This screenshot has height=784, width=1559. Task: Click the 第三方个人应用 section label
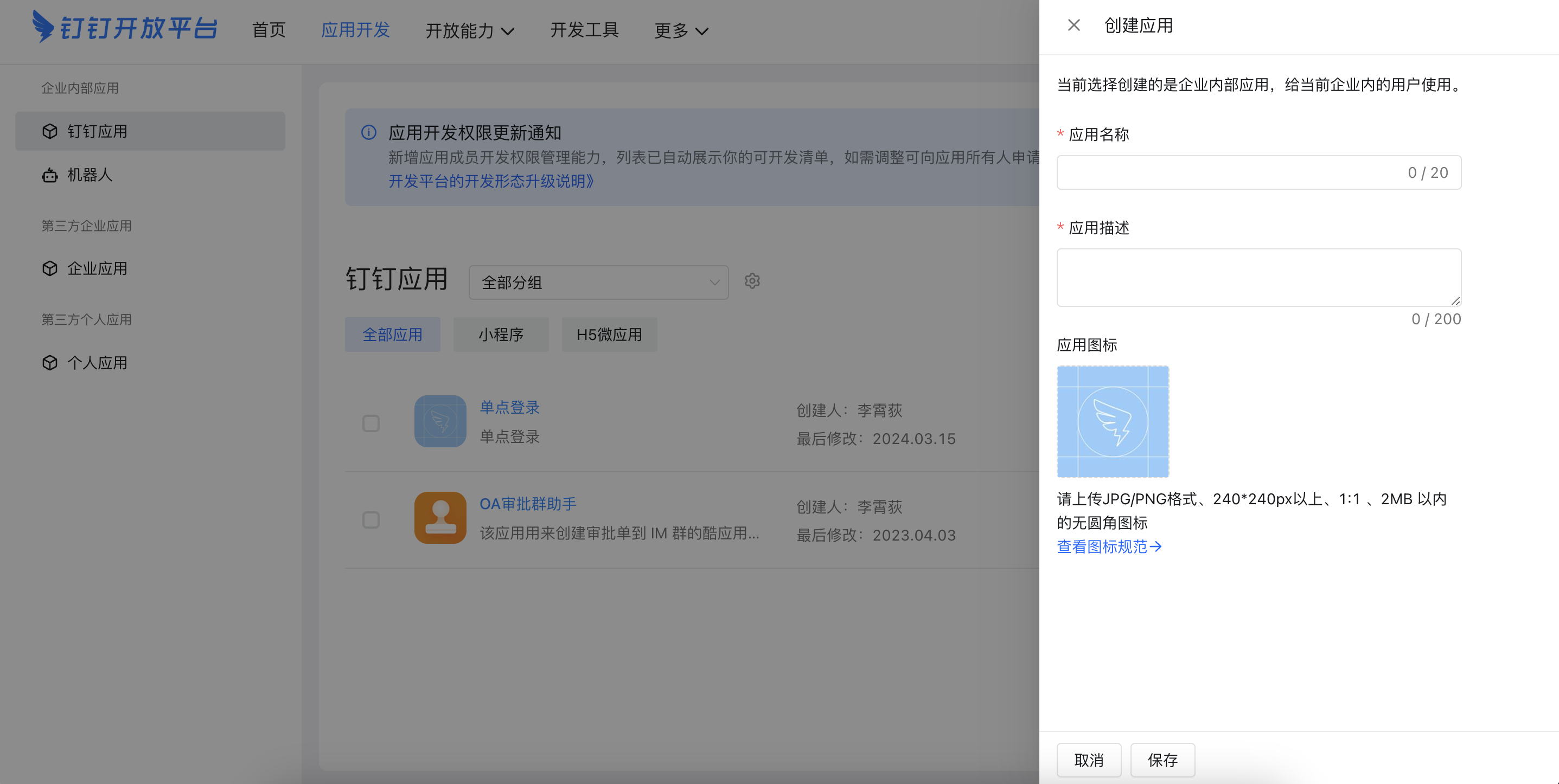87,319
